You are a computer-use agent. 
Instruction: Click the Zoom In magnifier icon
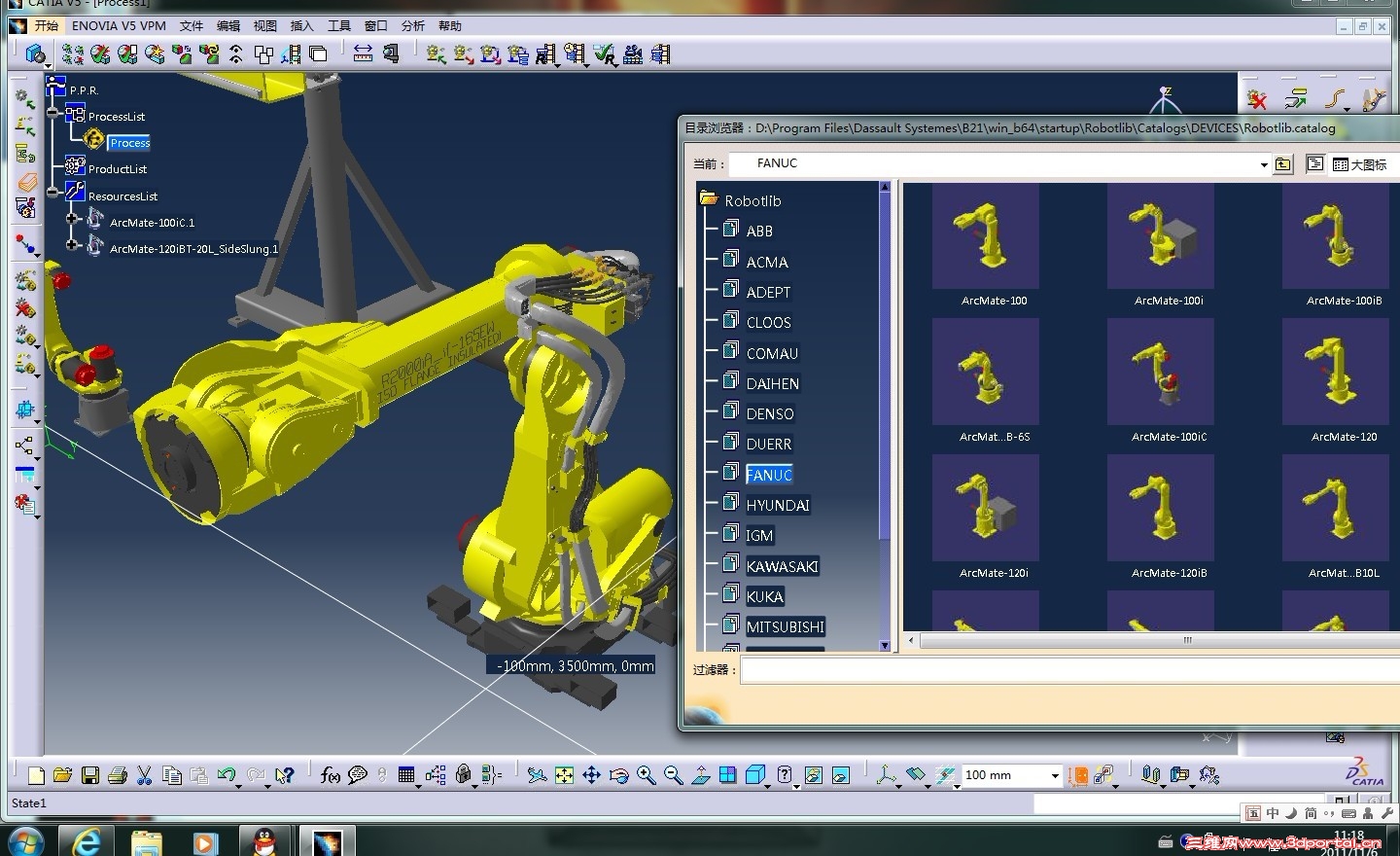646,775
